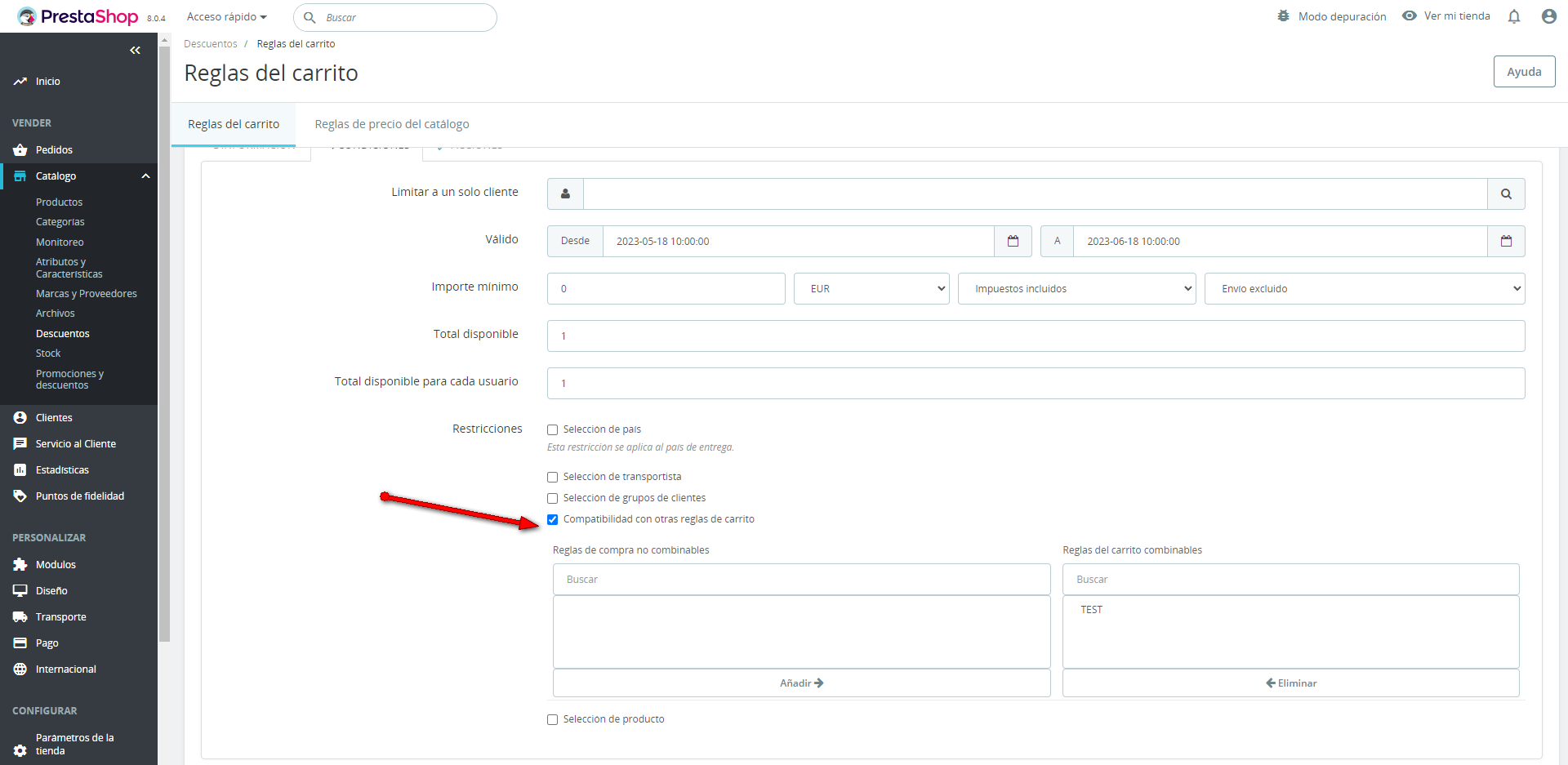Click the debug mode bug icon
This screenshot has height=765, width=1568.
[x=1284, y=16]
